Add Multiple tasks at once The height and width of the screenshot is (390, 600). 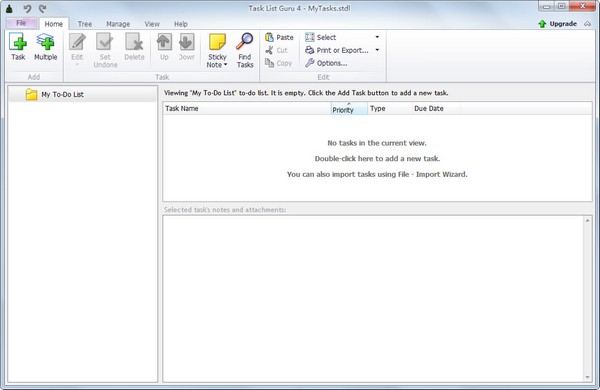46,47
